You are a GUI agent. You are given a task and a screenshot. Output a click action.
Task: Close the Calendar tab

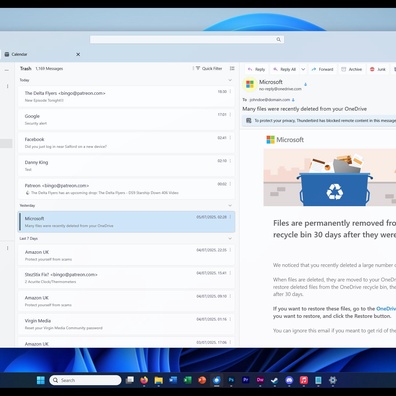click(x=78, y=54)
